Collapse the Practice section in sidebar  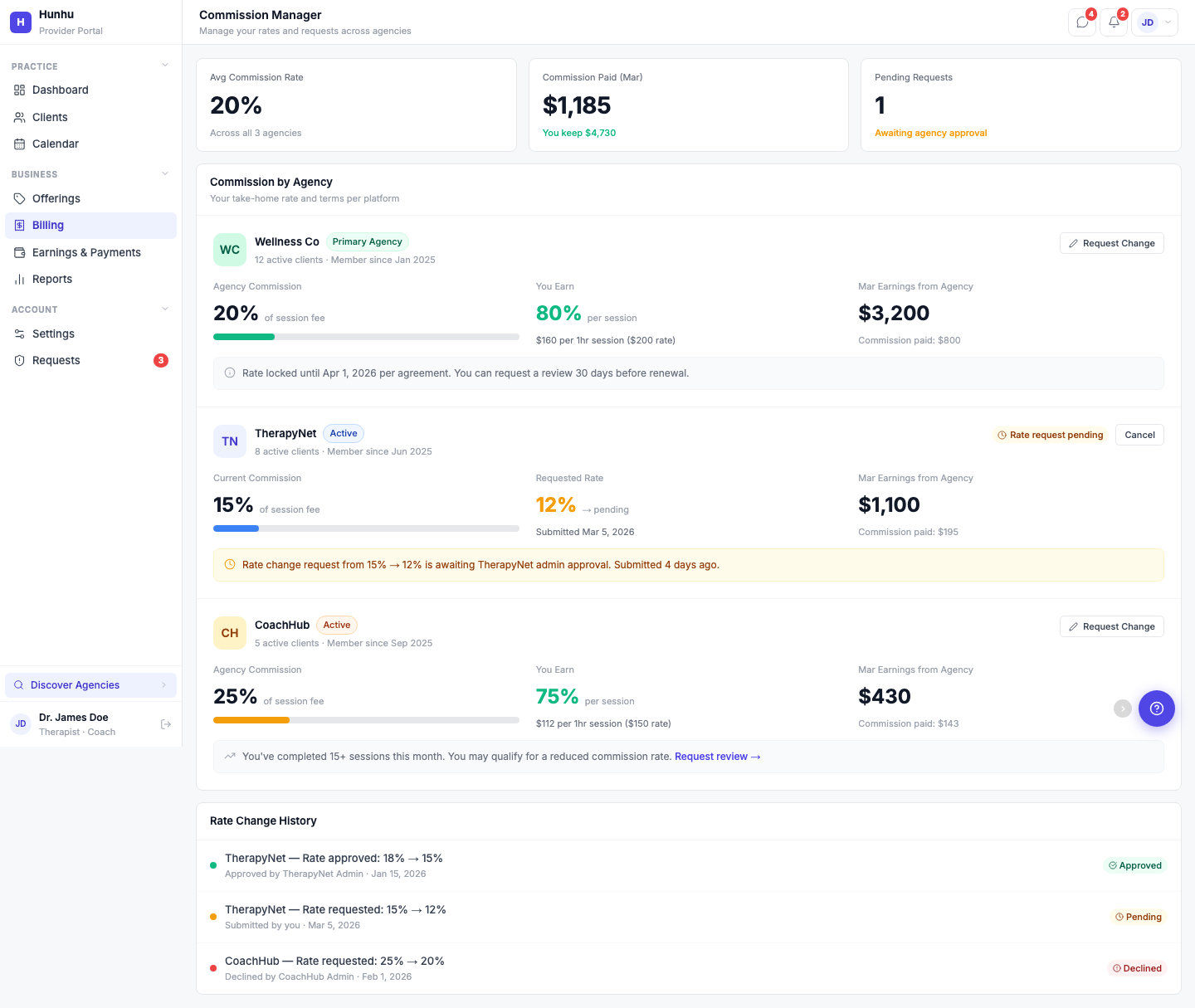point(164,65)
